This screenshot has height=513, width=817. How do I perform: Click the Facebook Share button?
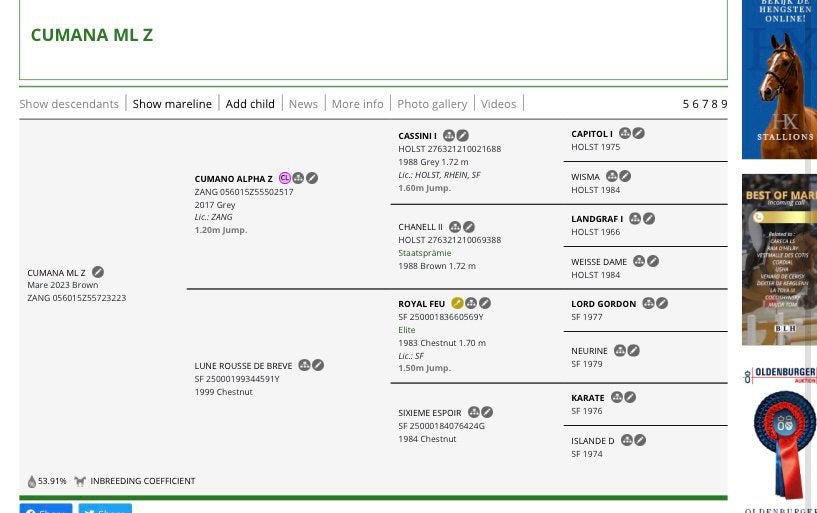(46, 508)
